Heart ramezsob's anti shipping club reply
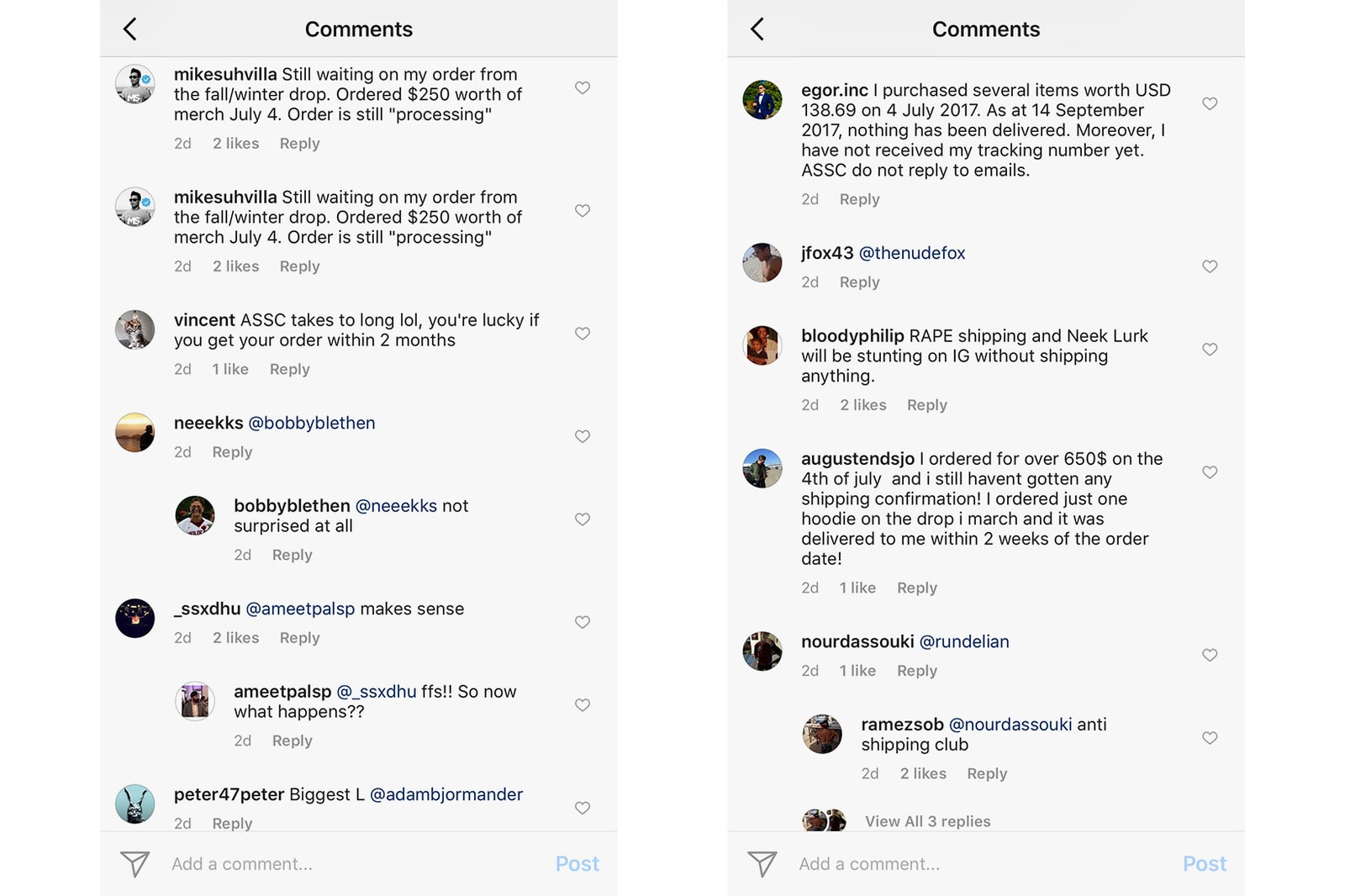Image resolution: width=1345 pixels, height=896 pixels. pyautogui.click(x=1209, y=738)
